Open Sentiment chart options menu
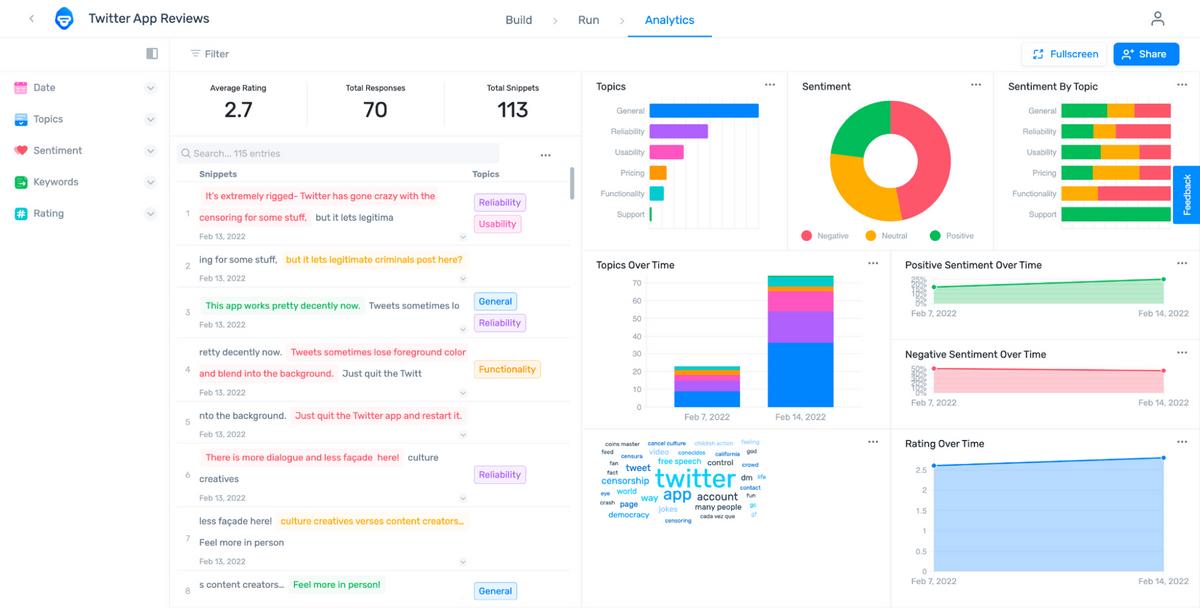1200x608 pixels. [x=976, y=86]
